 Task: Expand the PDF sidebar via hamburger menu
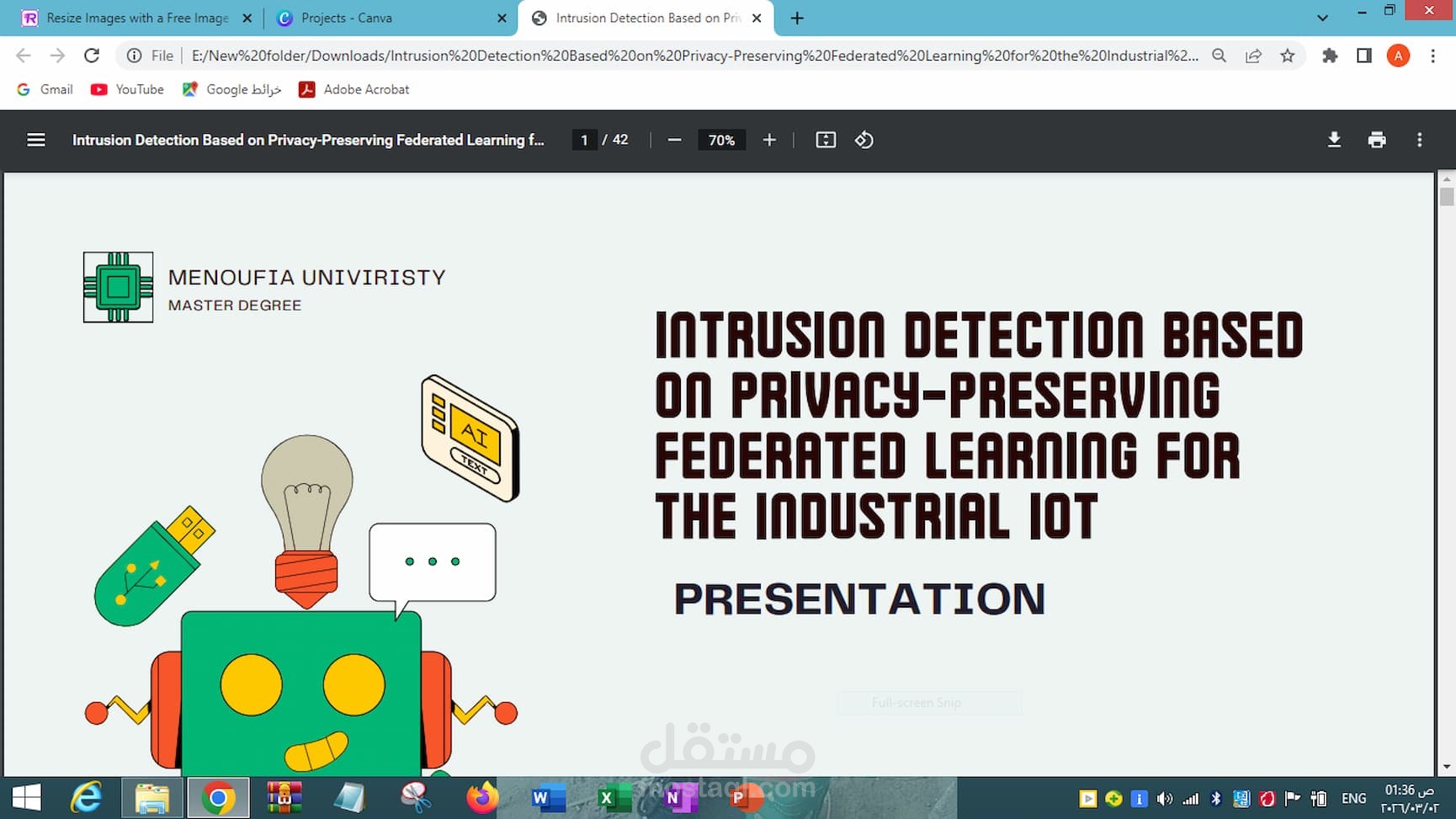pos(35,140)
